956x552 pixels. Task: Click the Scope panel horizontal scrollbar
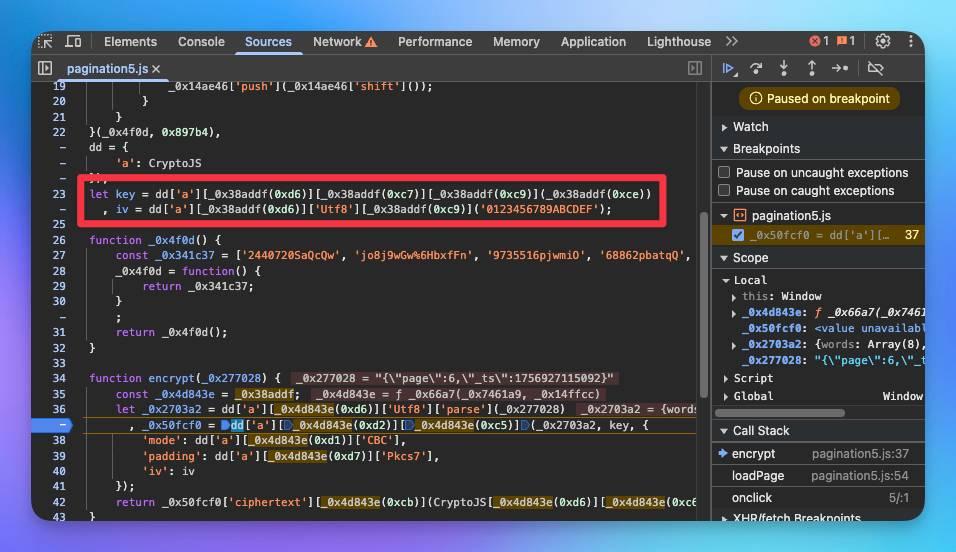780,413
